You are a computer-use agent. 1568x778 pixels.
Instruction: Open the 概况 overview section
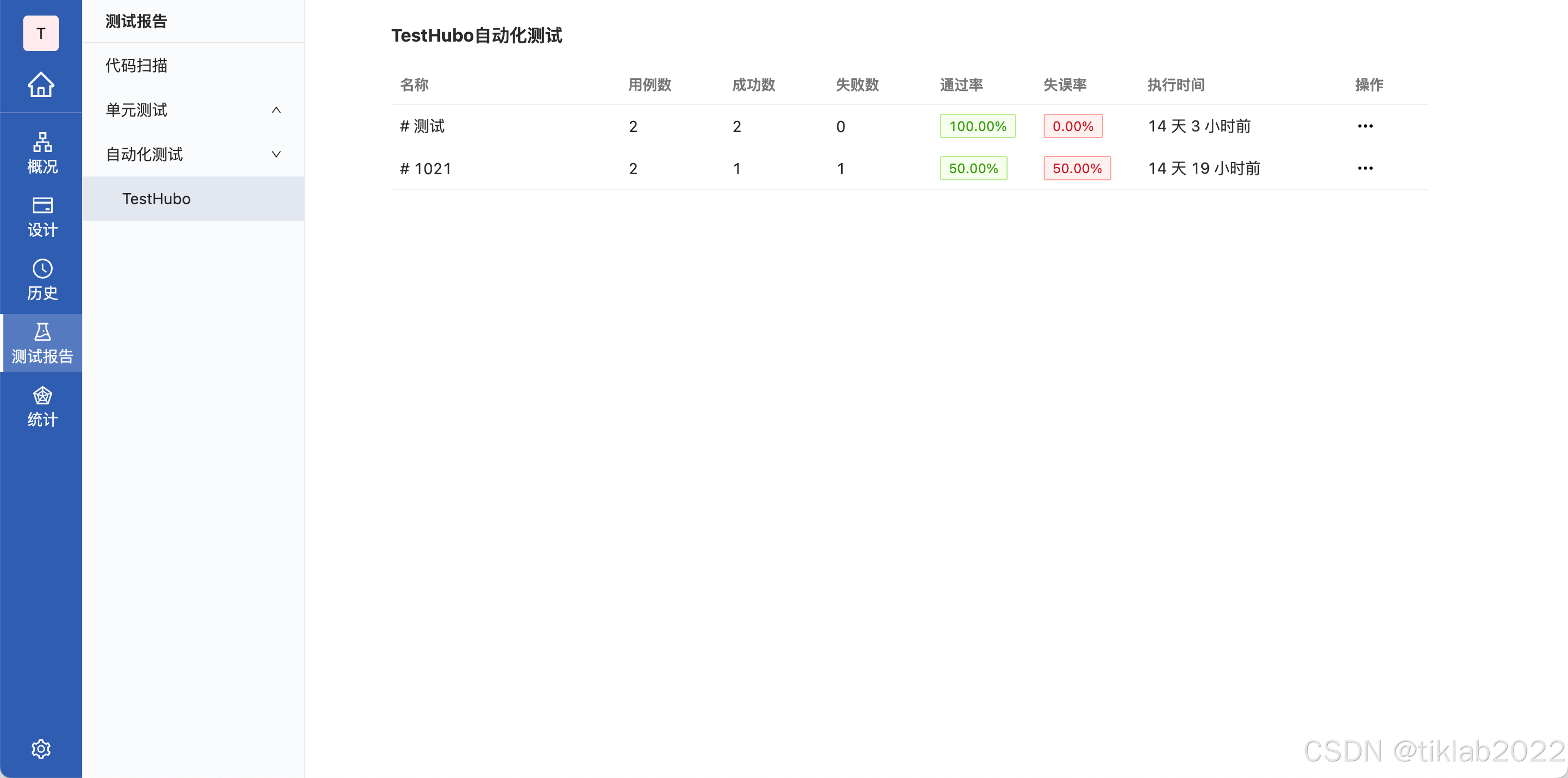(42, 153)
